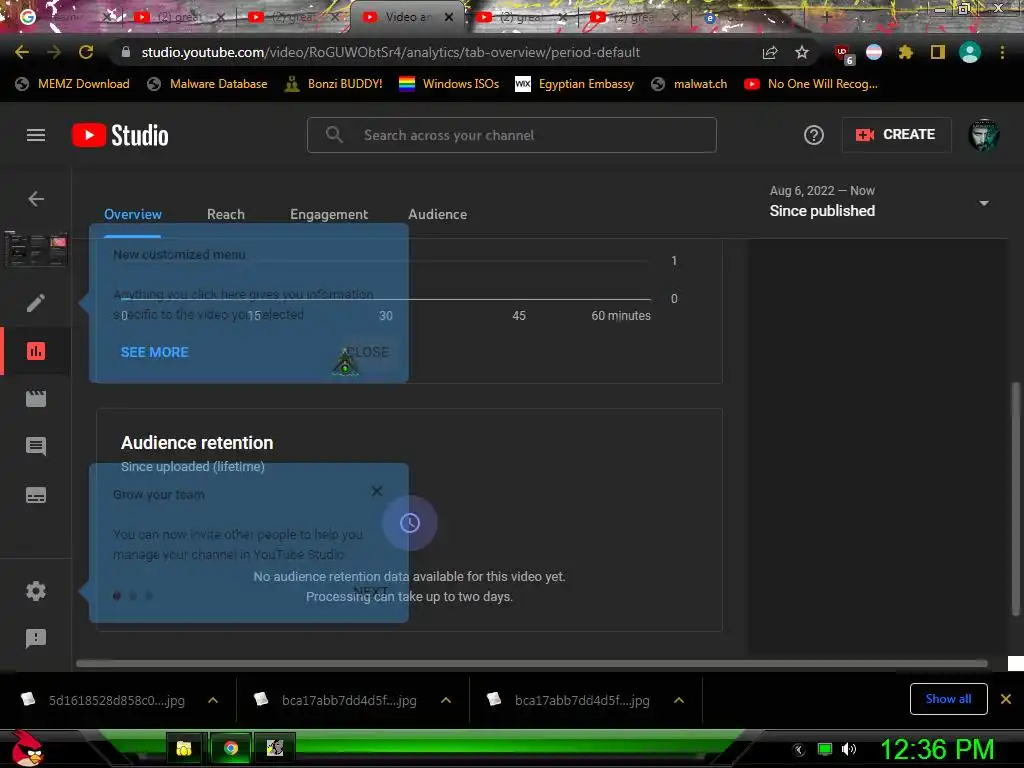Click the browser back arrow
The width and height of the screenshot is (1024, 768).
[x=22, y=52]
